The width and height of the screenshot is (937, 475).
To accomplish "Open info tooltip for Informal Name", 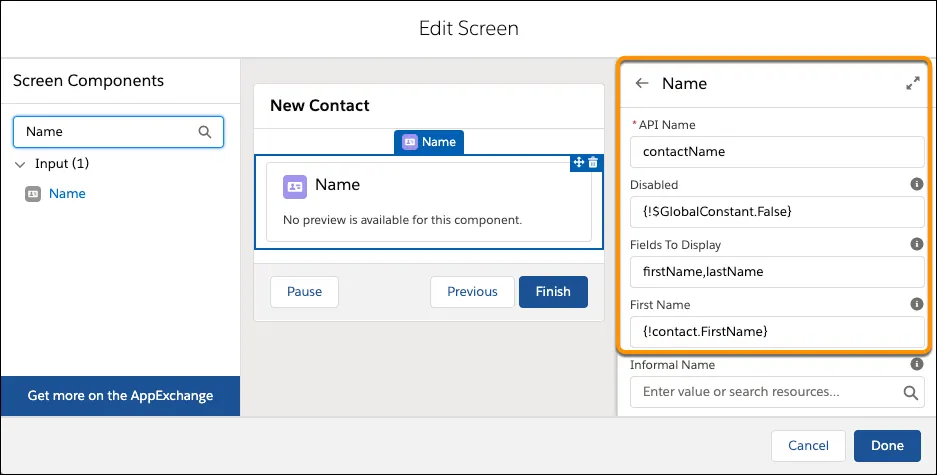I will (916, 365).
